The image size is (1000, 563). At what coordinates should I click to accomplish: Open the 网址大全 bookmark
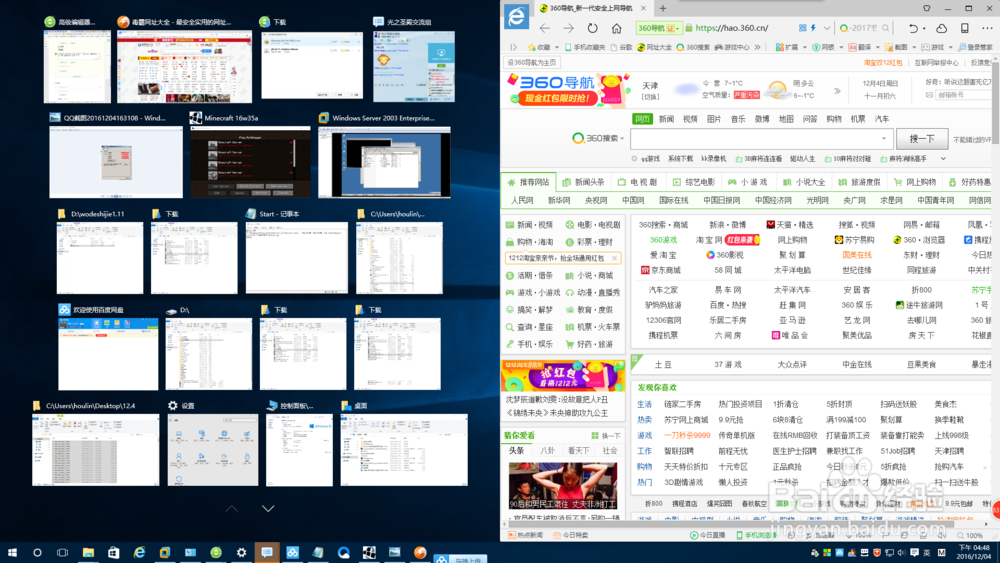654,47
